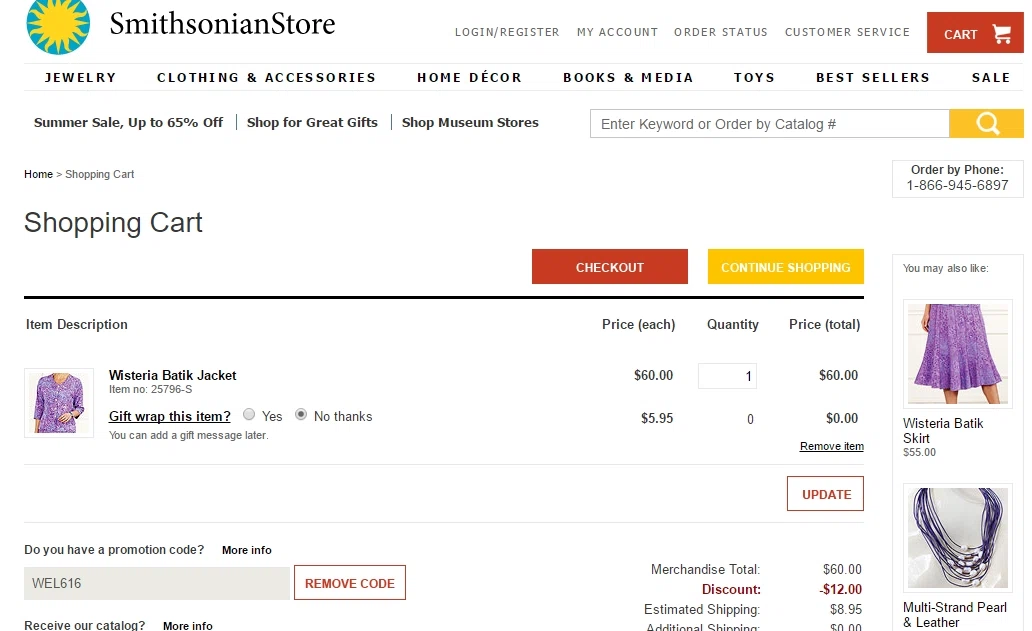Screen dimensions: 1032x631
Task: Click Multi-Strand Pearl & Leather title link
Action: click(954, 615)
